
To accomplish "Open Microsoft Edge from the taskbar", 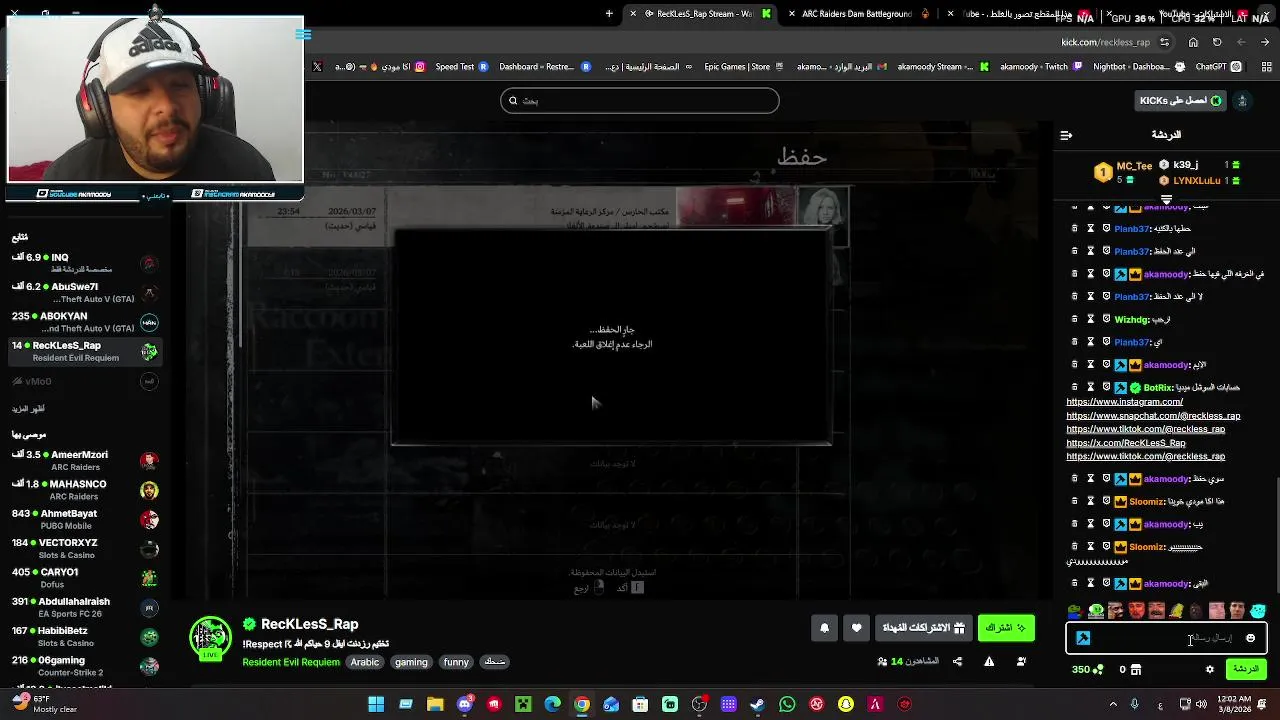I will click(x=552, y=704).
